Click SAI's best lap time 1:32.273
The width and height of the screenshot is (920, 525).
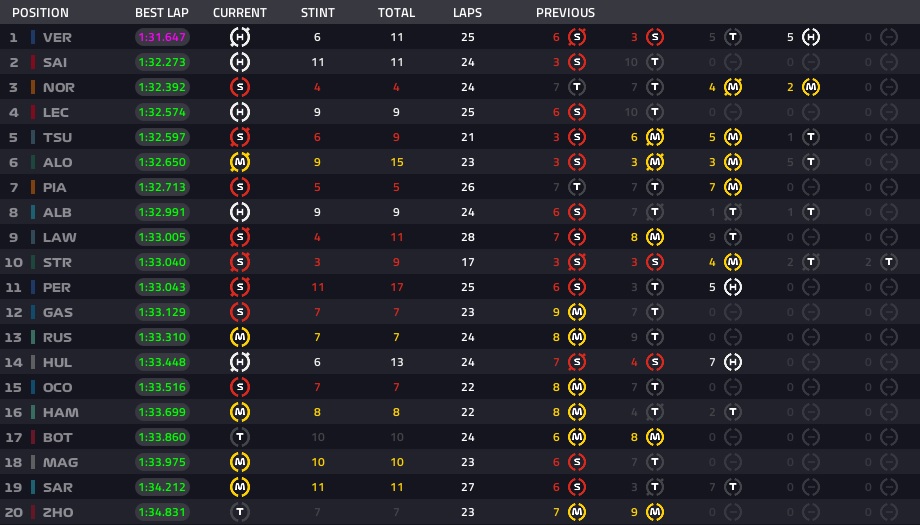pyautogui.click(x=162, y=62)
